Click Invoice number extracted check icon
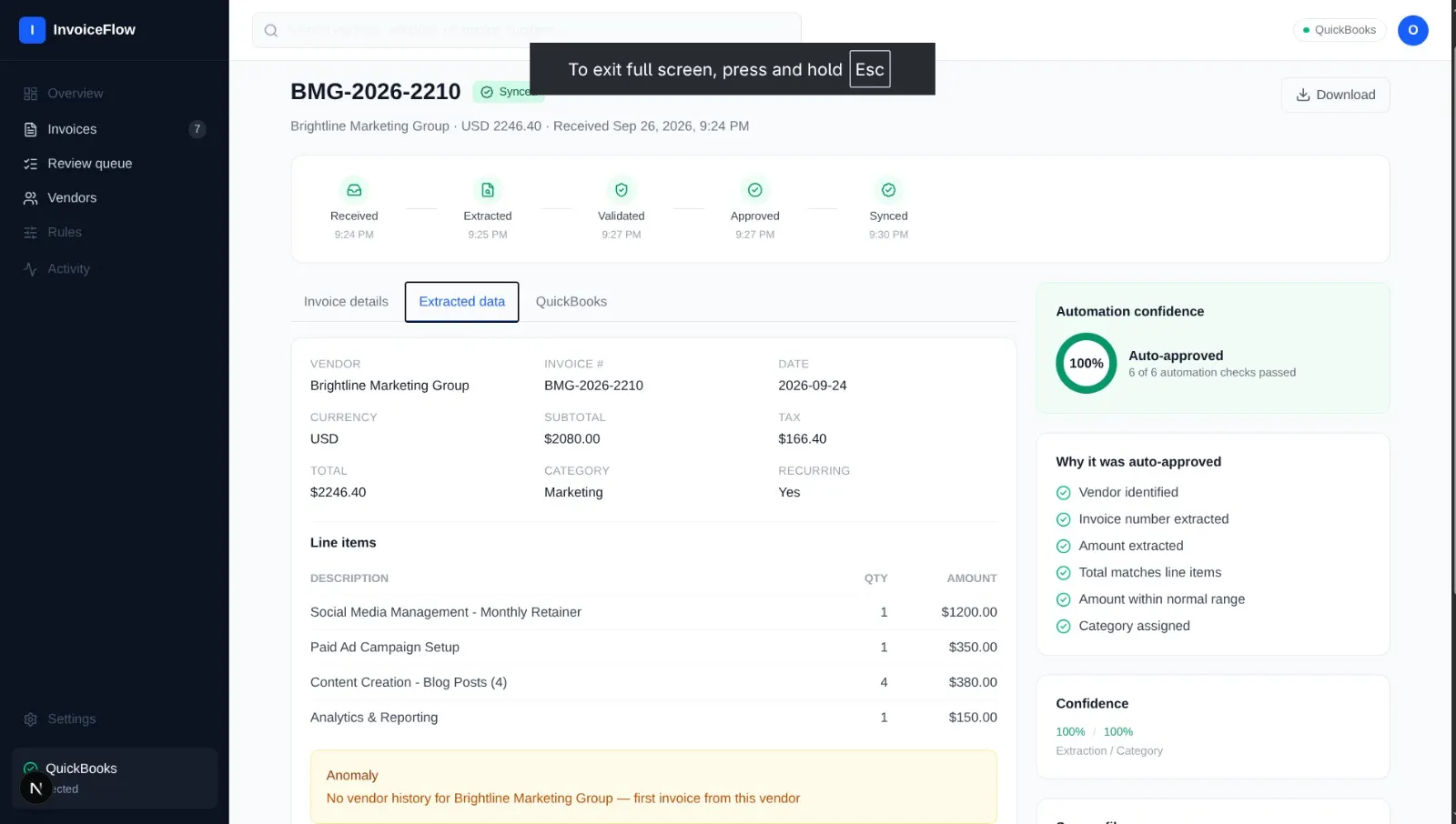The width and height of the screenshot is (1456, 824). 1063,519
